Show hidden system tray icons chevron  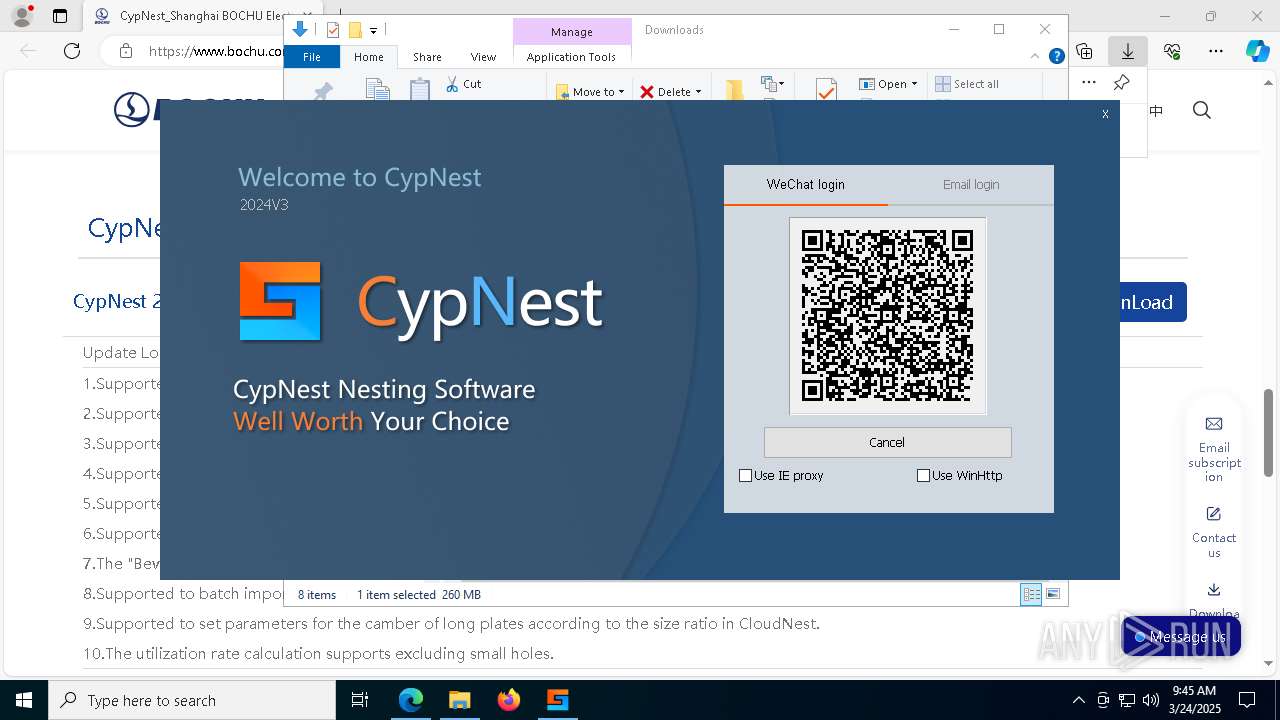[1078, 700]
